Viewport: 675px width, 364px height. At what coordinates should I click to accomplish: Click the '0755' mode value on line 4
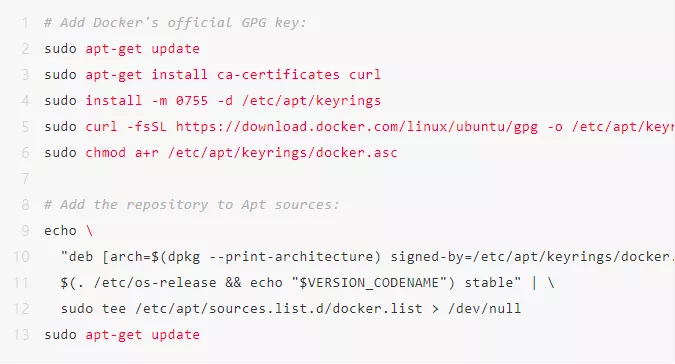[192, 101]
